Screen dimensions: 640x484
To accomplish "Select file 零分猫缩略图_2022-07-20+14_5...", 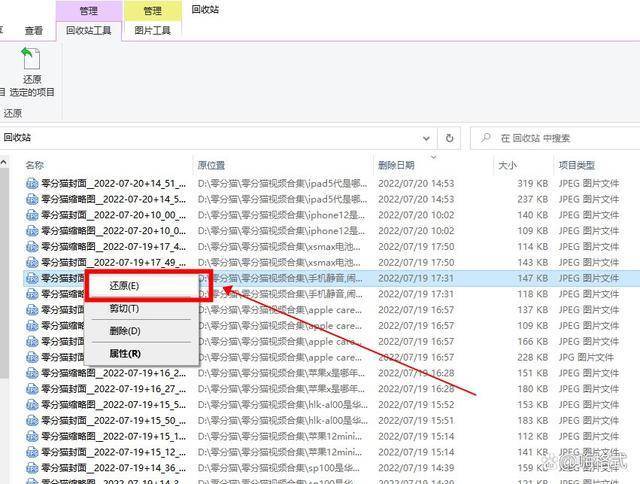I will 113,199.
